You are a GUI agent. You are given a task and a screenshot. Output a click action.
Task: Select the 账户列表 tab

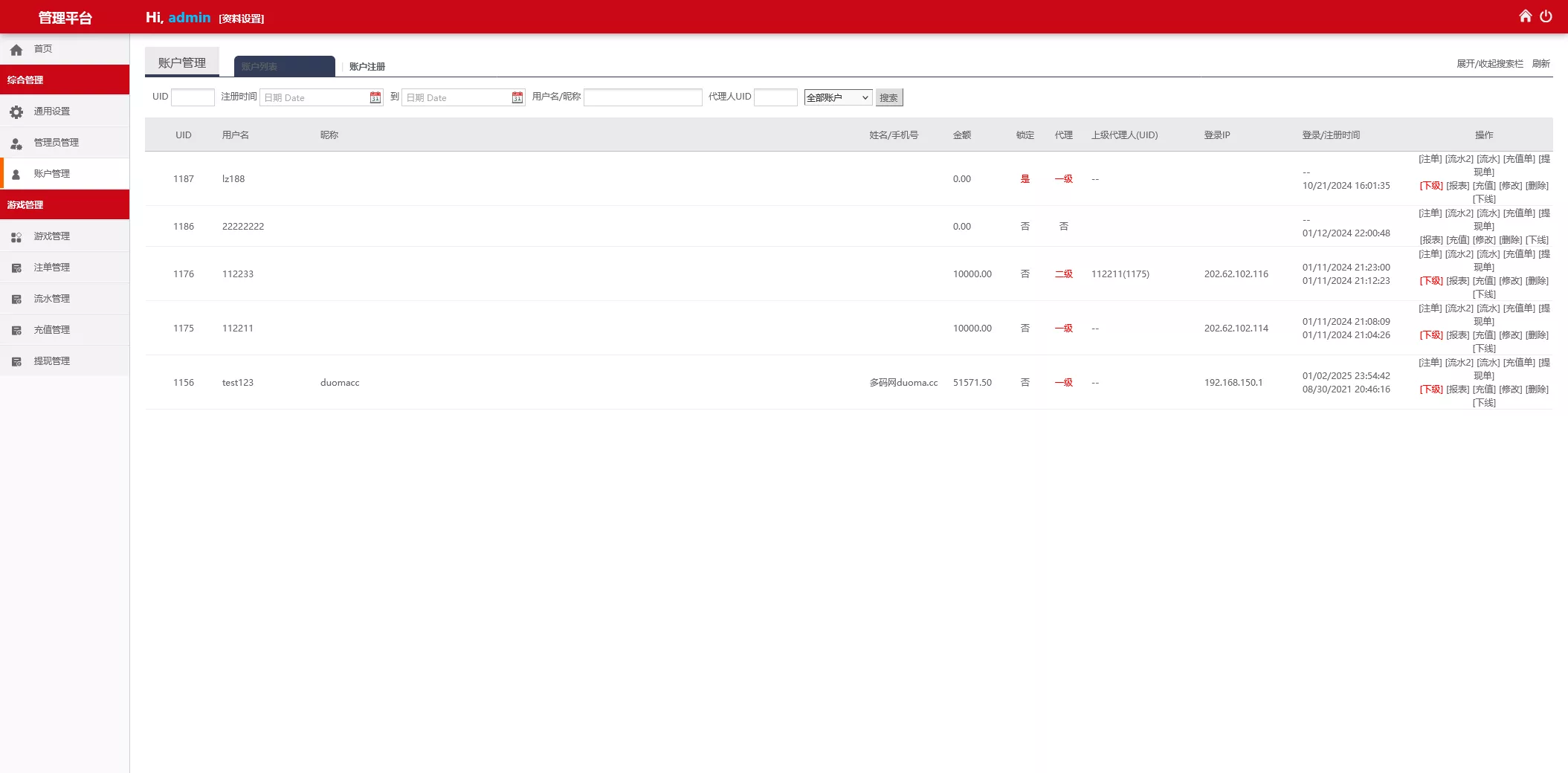point(284,67)
